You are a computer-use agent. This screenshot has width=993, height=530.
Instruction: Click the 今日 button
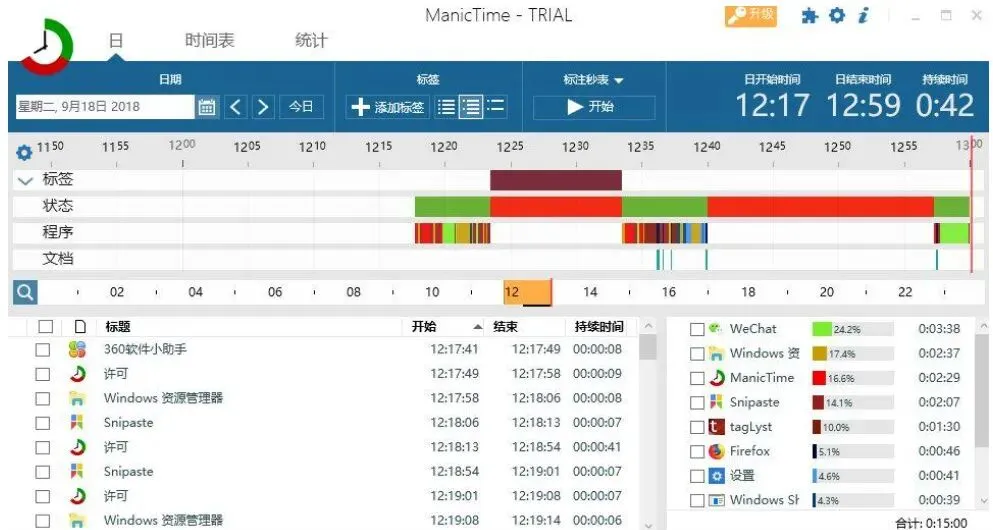point(301,106)
